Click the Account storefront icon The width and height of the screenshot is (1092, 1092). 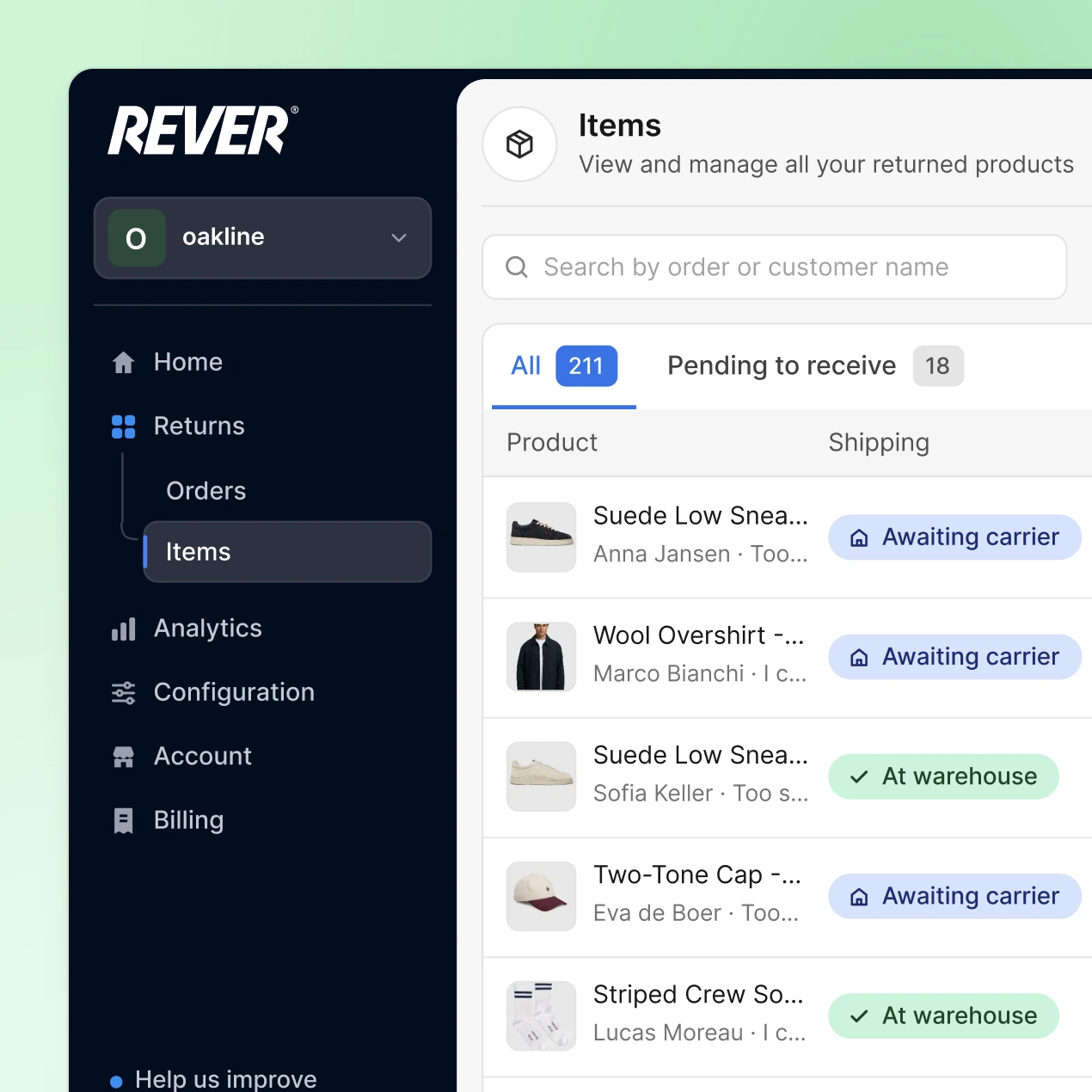tap(124, 757)
